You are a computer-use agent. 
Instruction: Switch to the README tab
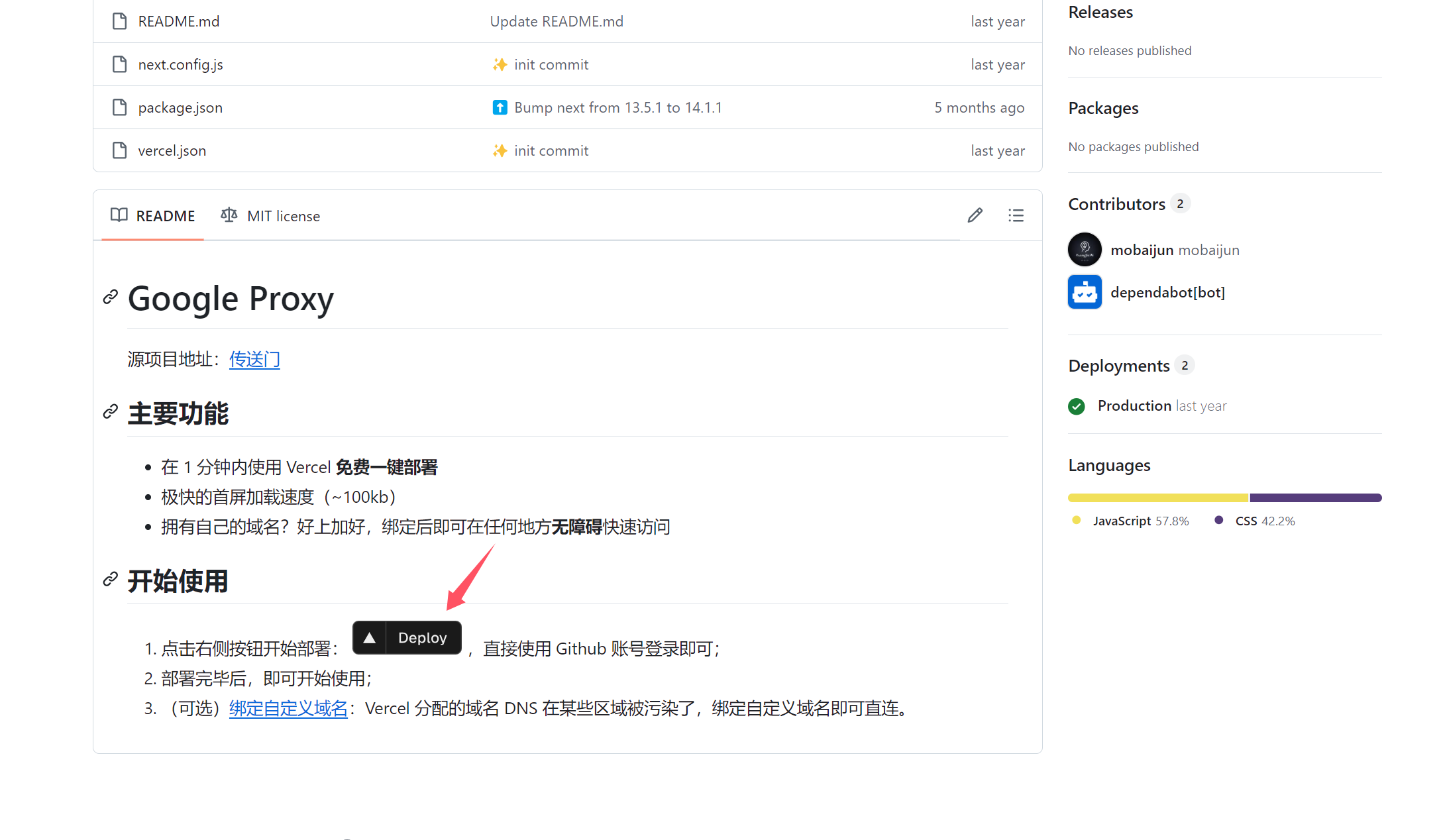pos(152,216)
